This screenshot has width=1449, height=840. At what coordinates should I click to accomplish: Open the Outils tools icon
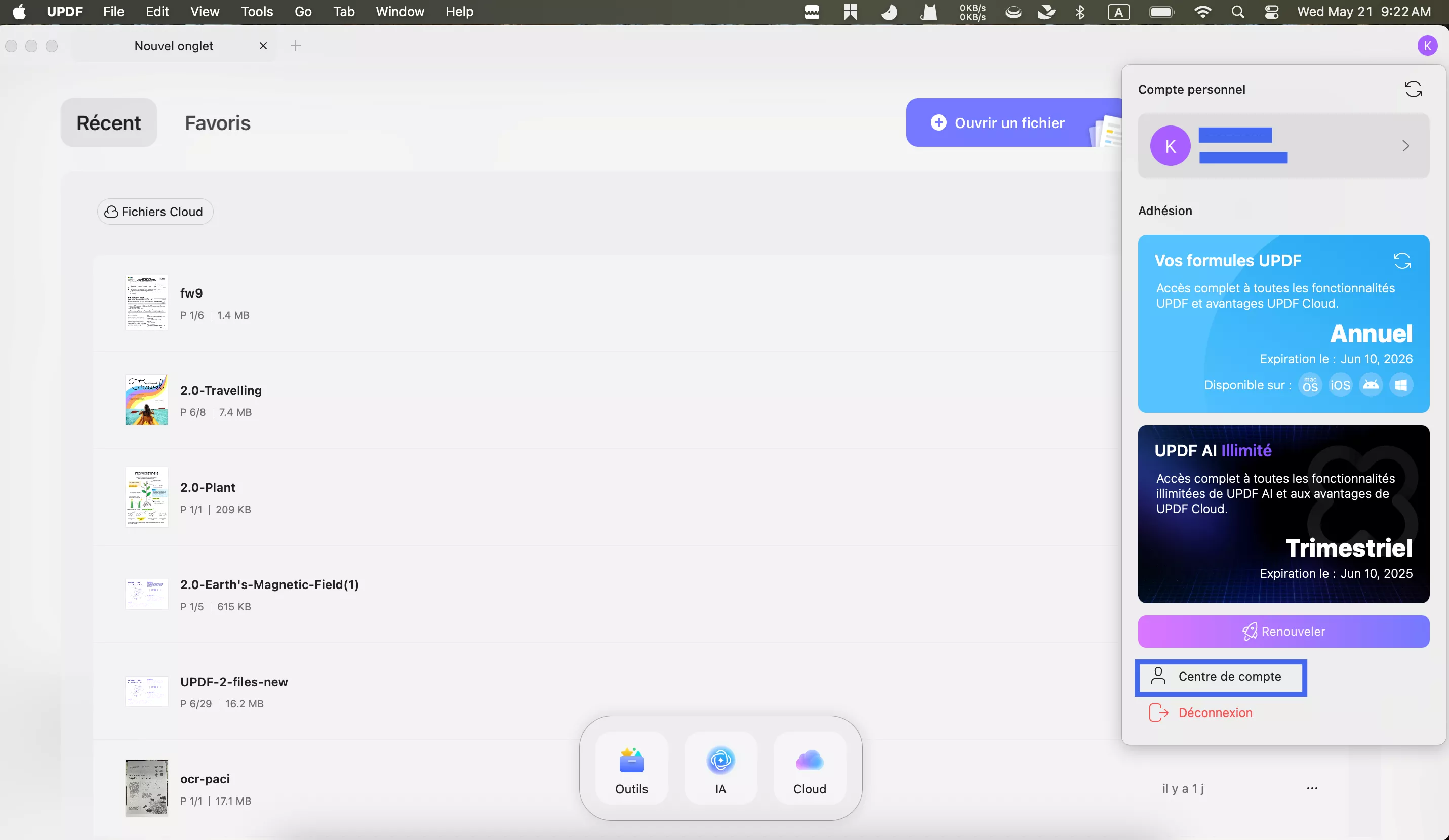coord(631,768)
